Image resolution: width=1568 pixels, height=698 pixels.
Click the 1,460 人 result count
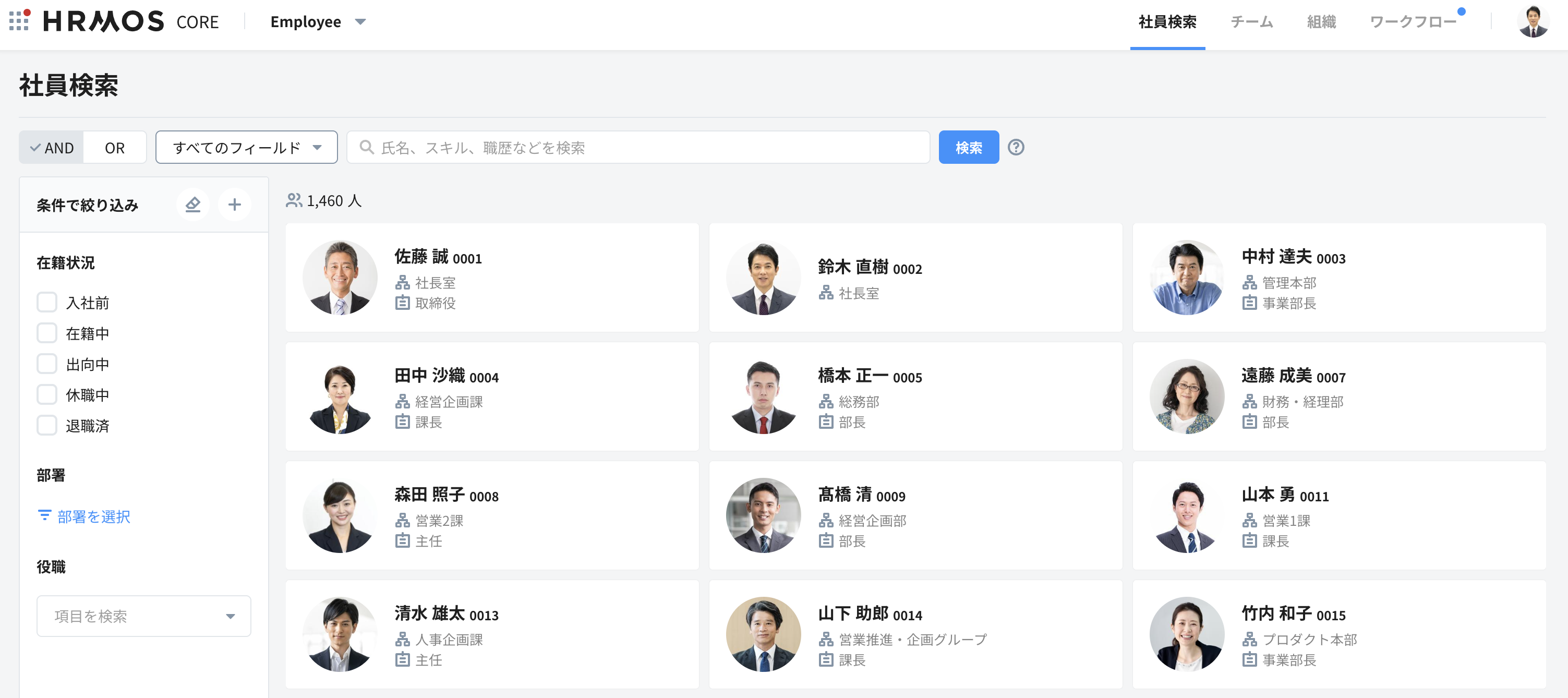click(x=334, y=201)
